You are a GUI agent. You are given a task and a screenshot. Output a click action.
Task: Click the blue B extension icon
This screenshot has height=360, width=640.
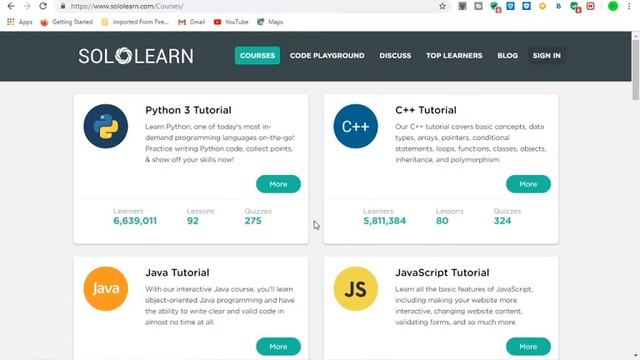point(558,6)
